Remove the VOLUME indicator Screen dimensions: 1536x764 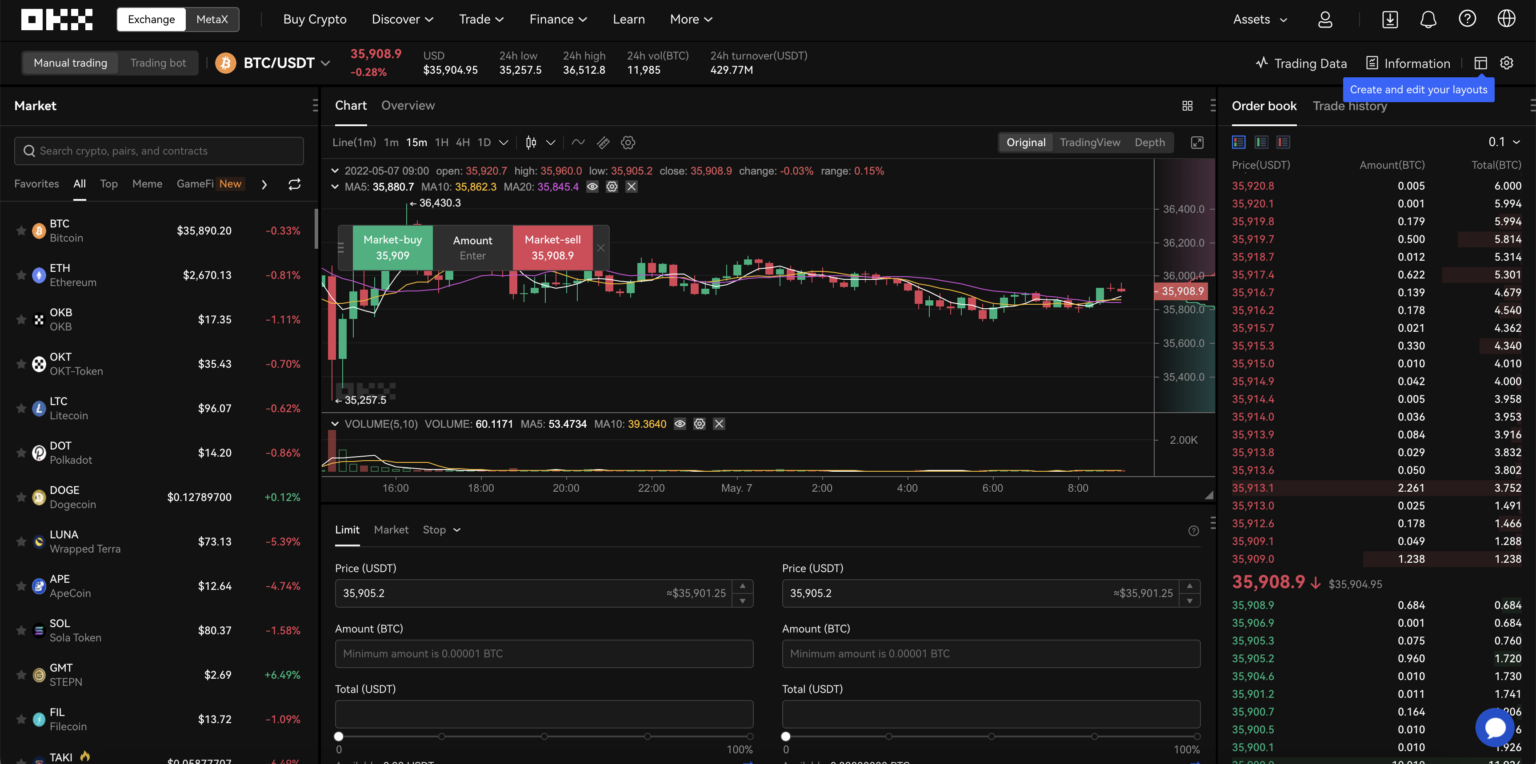tap(718, 424)
